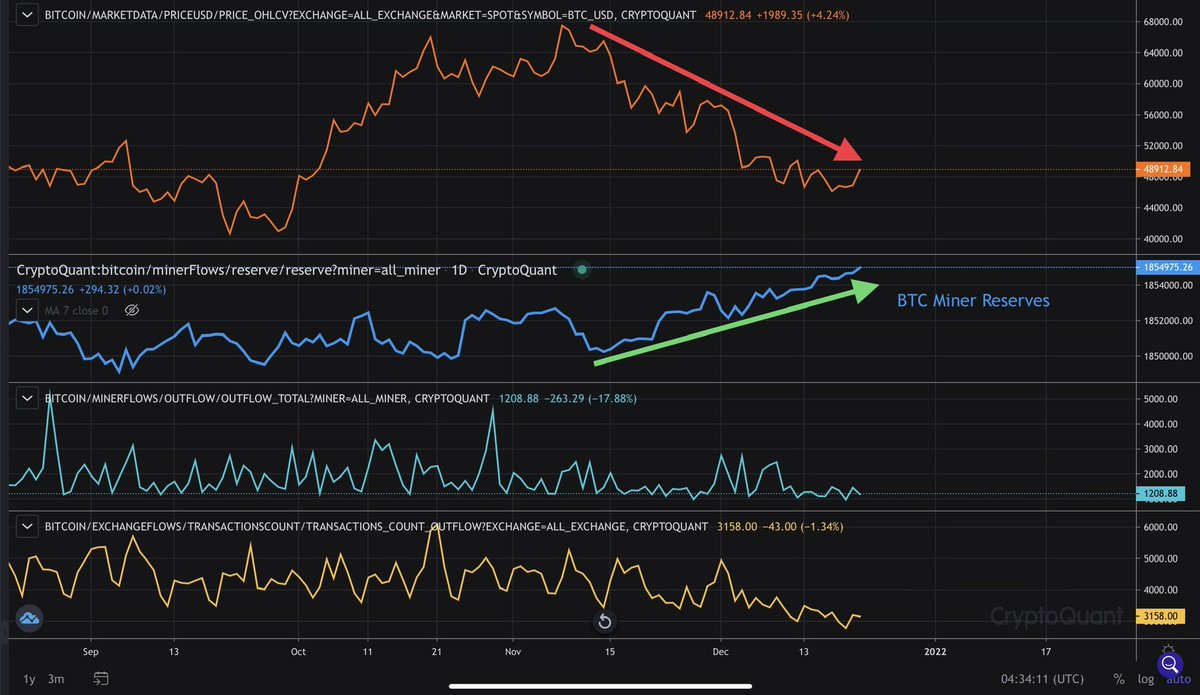Click the 1D interval label
Image resolution: width=1200 pixels, height=695 pixels.
tap(459, 270)
